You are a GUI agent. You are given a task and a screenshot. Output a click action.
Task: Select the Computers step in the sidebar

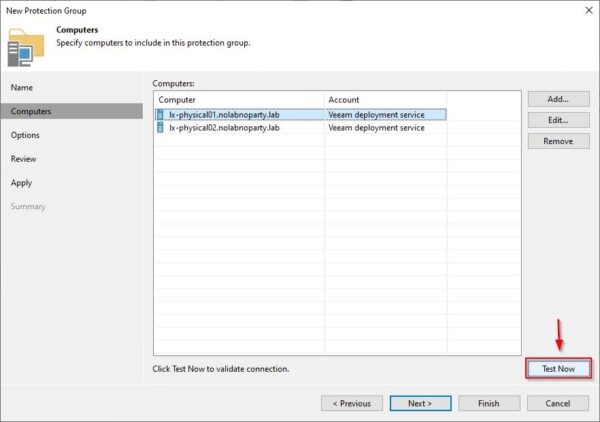(x=72, y=111)
